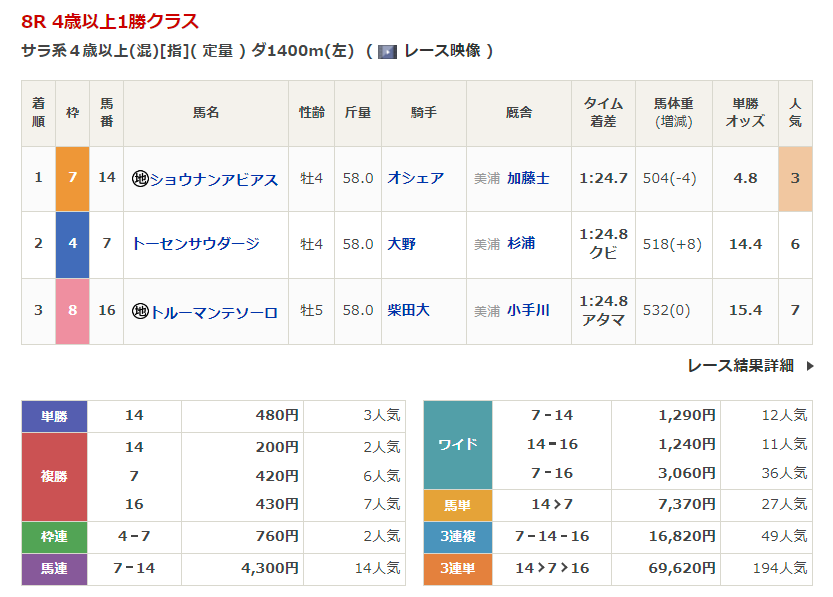
Task: Click the ワイド payout label
Action: [458, 444]
